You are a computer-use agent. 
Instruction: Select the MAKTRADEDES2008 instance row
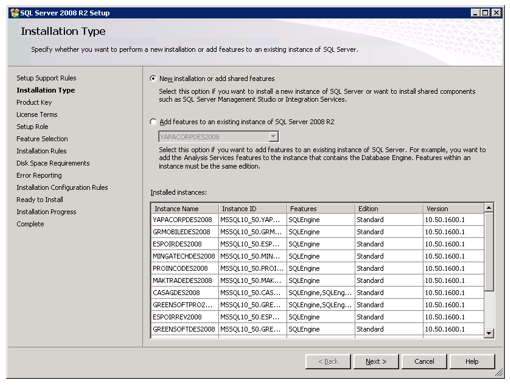[317, 281]
